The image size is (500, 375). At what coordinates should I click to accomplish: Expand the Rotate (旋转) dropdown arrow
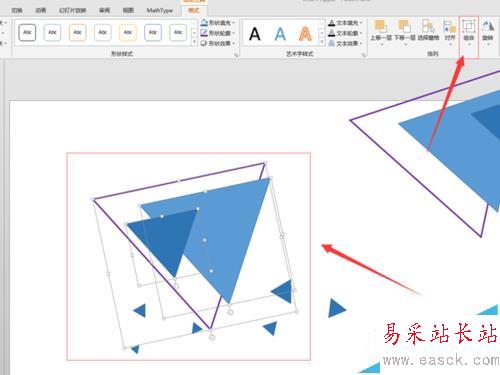pyautogui.click(x=488, y=44)
